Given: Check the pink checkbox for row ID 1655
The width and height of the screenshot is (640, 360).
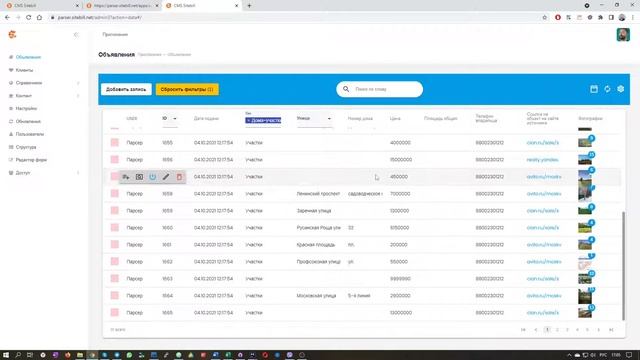Looking at the screenshot, I should 115,142.
